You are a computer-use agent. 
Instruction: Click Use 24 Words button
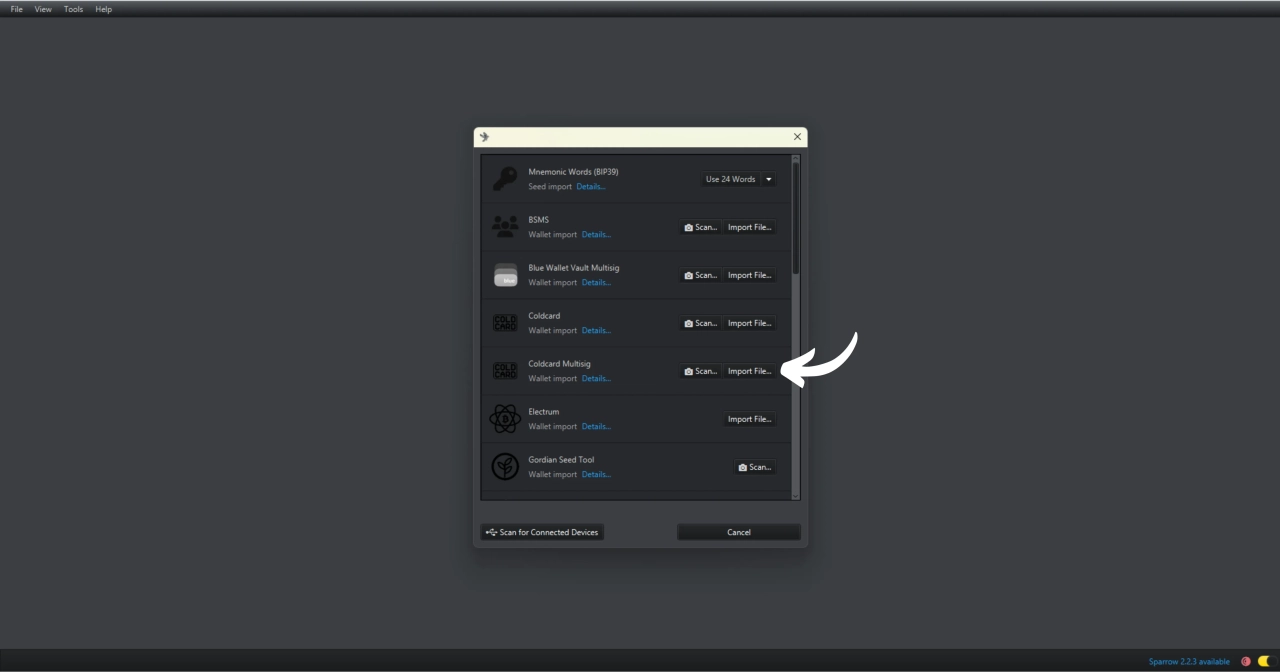[x=730, y=179]
